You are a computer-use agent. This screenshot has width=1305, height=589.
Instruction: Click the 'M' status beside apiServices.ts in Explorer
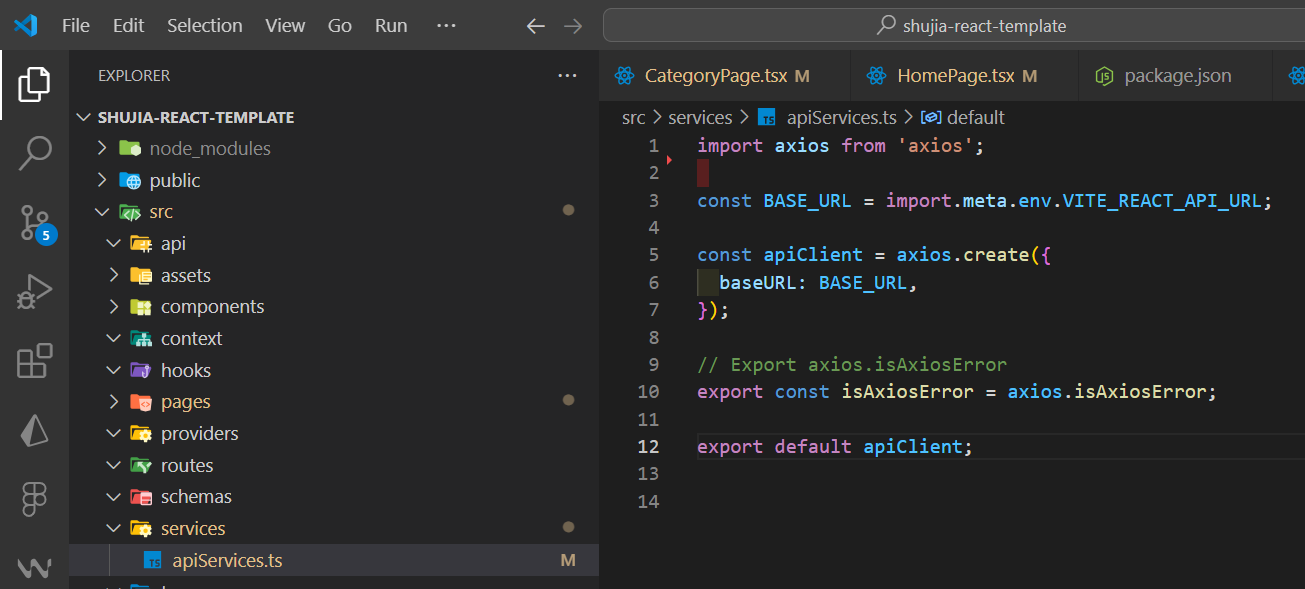click(568, 561)
